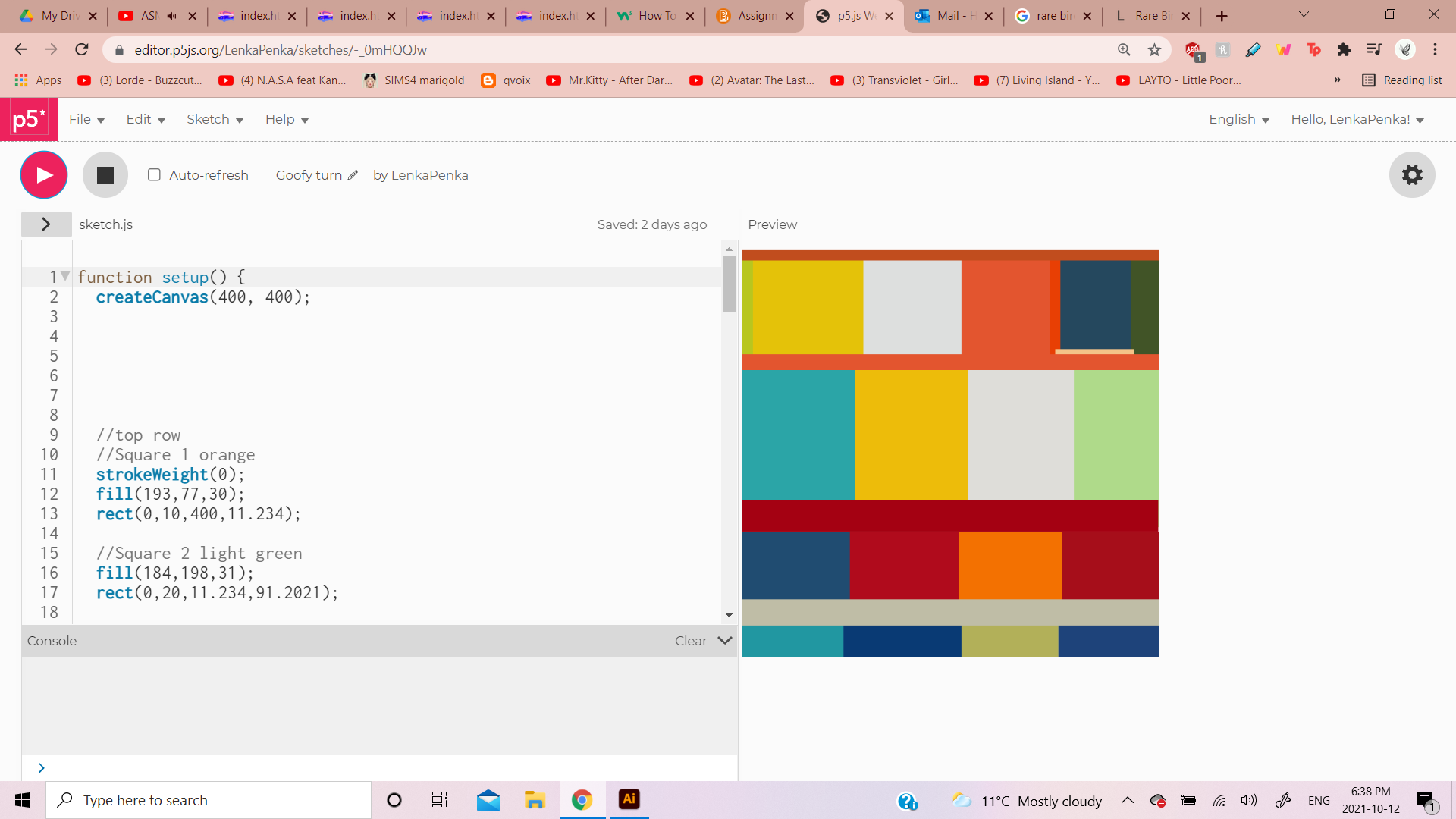Click the 'sketch.js' tab in the editor
This screenshot has height=819, width=1456.
coord(107,225)
